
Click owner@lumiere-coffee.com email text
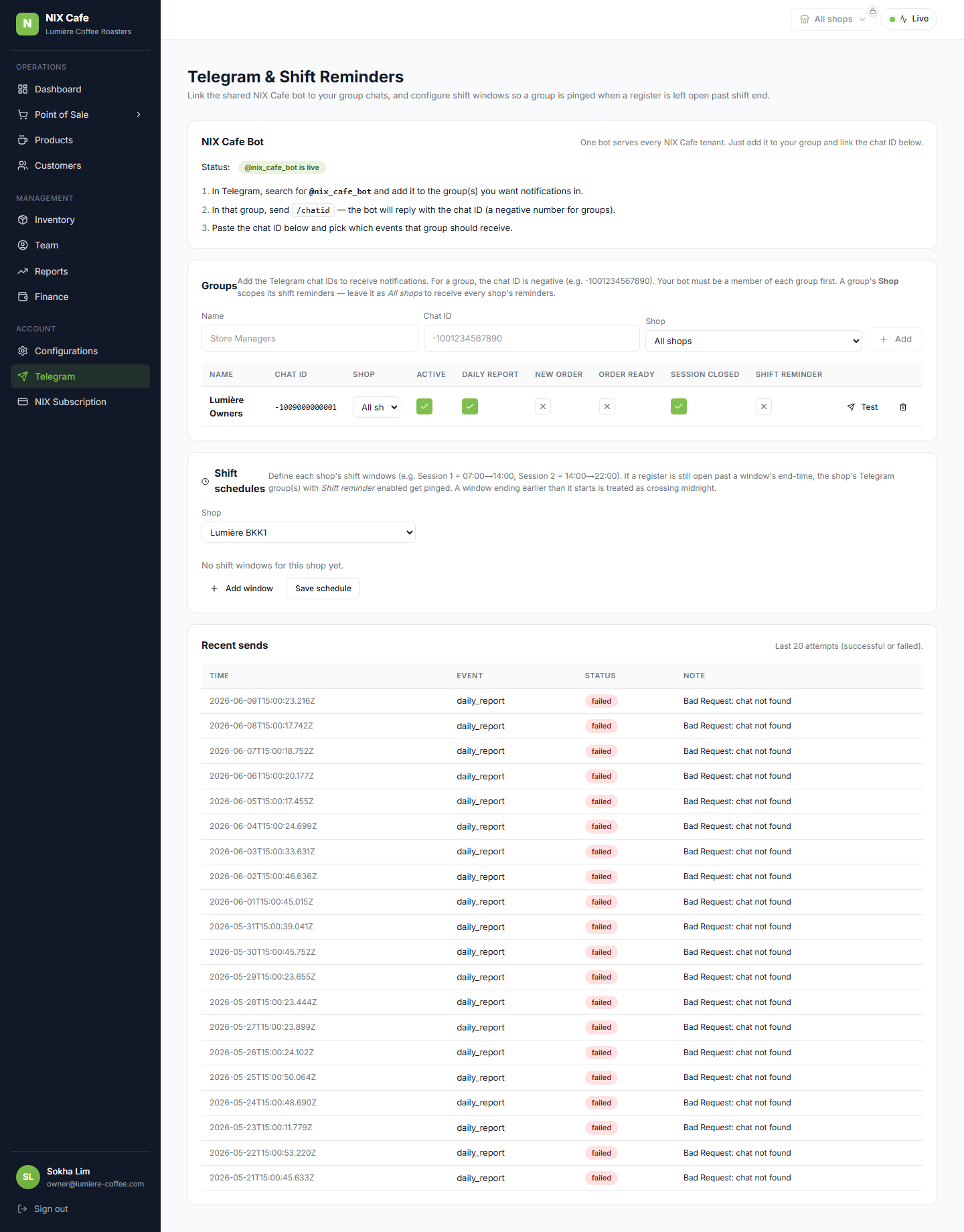coord(96,1184)
